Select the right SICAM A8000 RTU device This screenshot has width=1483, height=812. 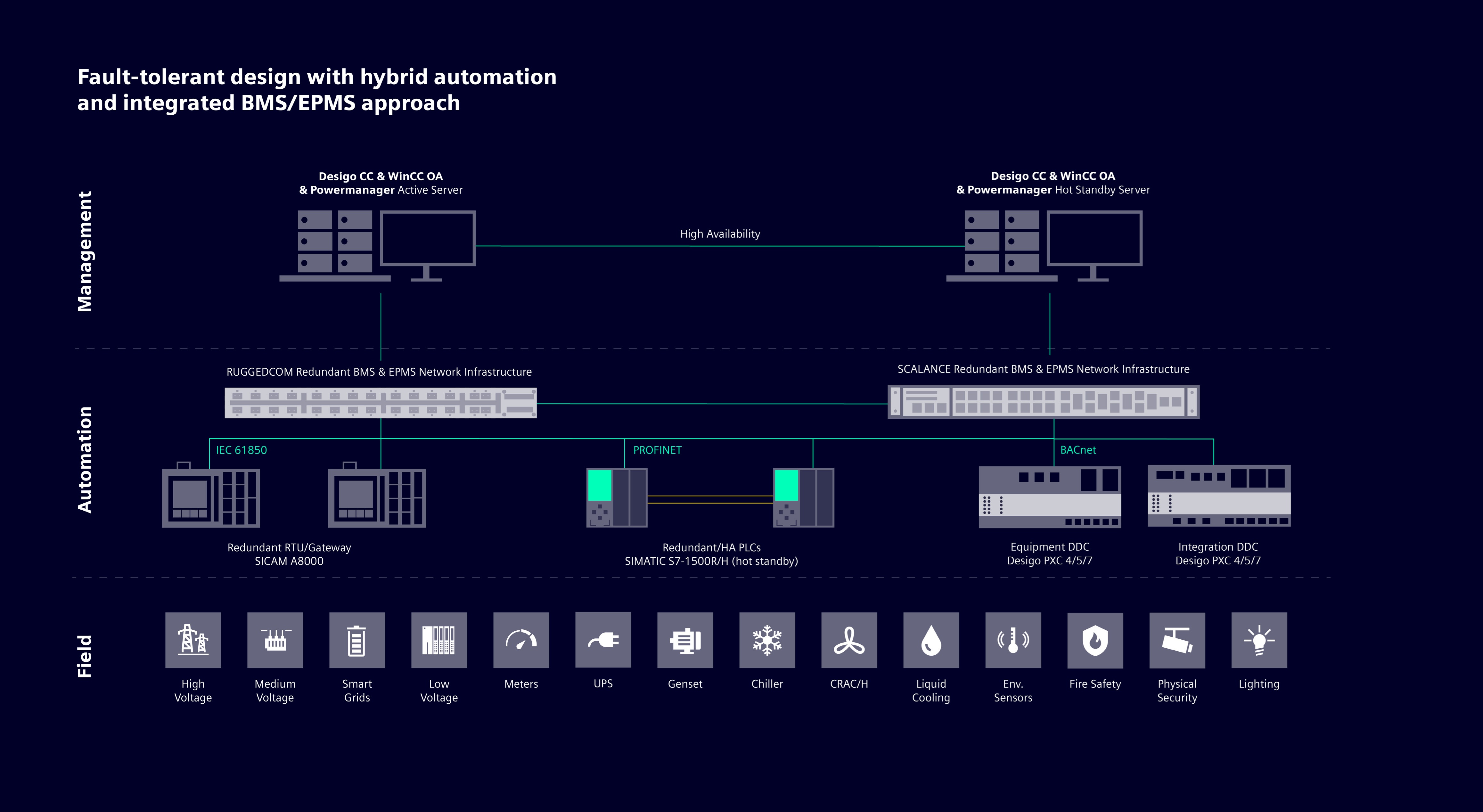tap(377, 495)
